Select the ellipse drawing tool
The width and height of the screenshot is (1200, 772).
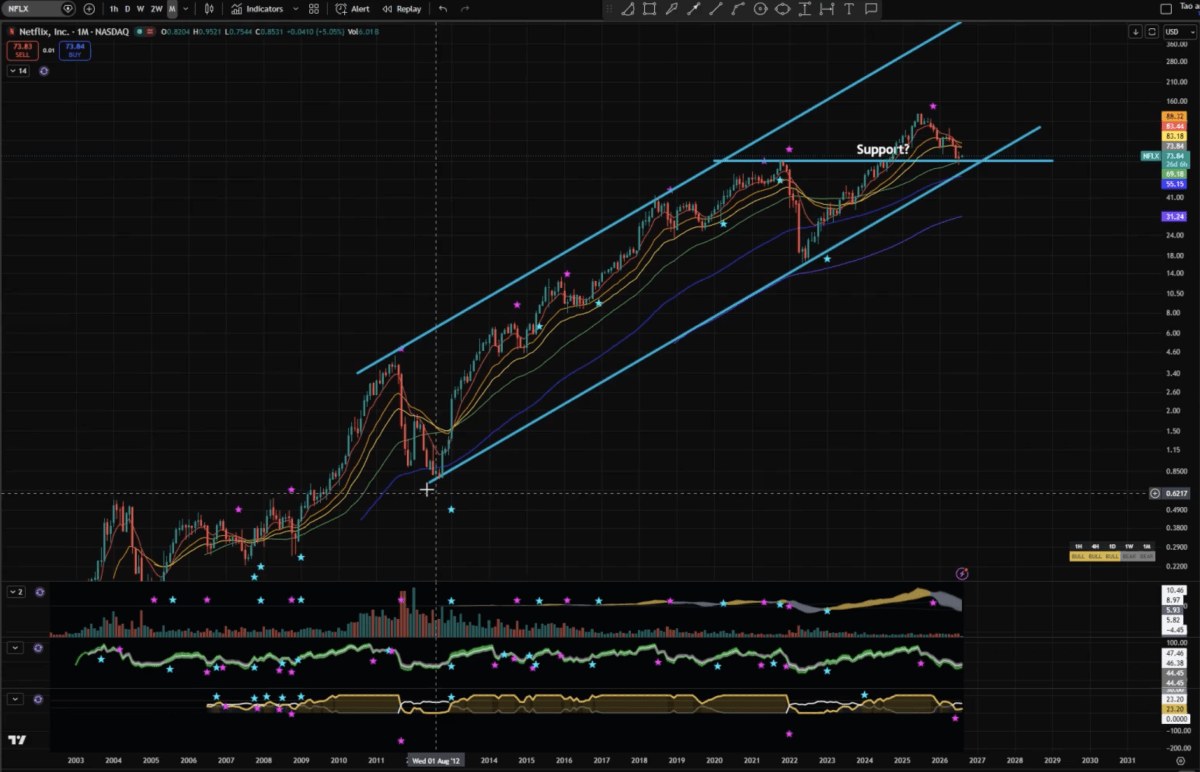point(782,9)
